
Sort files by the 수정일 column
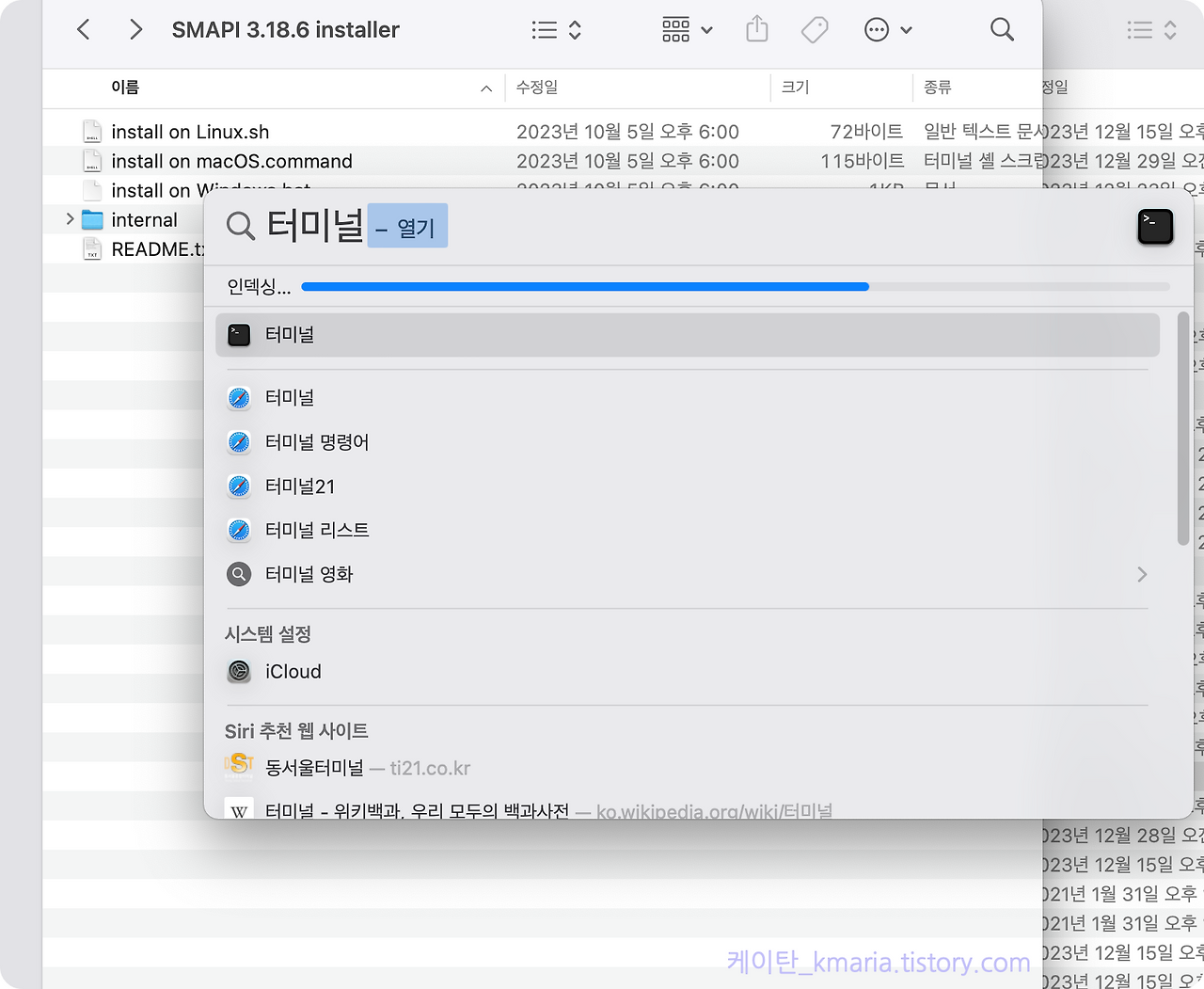[x=537, y=88]
